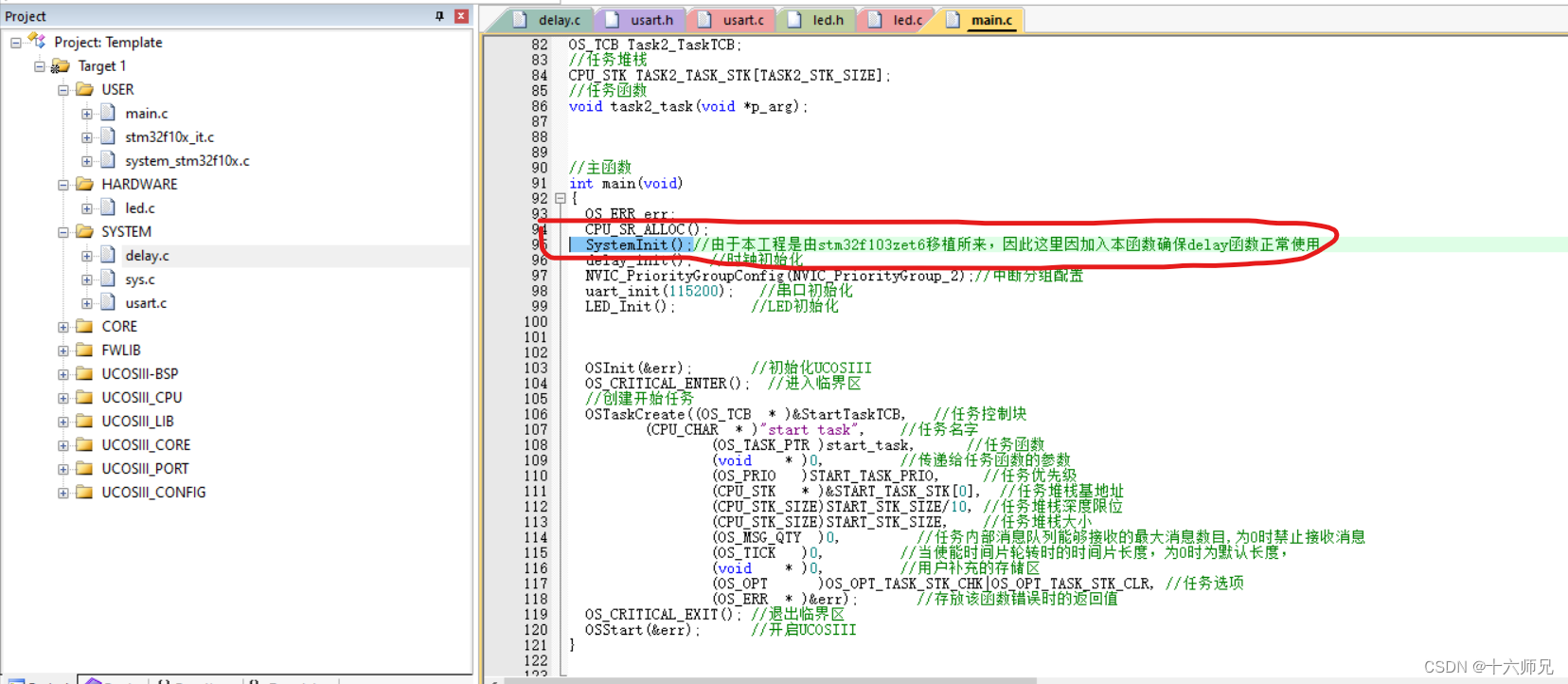The image size is (1568, 684).
Task: Click the main.c file icon in tree
Action: pos(108,113)
